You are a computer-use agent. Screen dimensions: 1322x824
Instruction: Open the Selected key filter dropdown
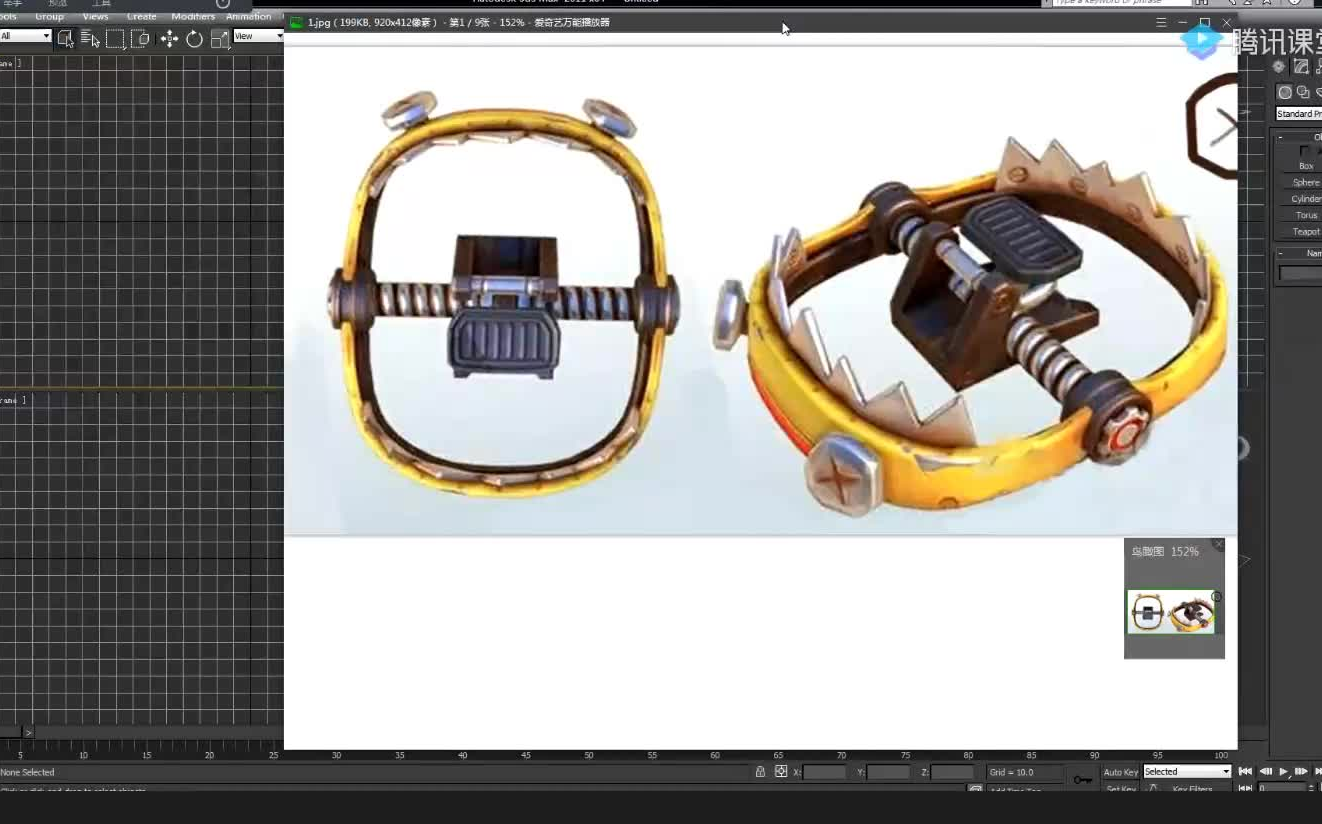pyautogui.click(x=1187, y=772)
